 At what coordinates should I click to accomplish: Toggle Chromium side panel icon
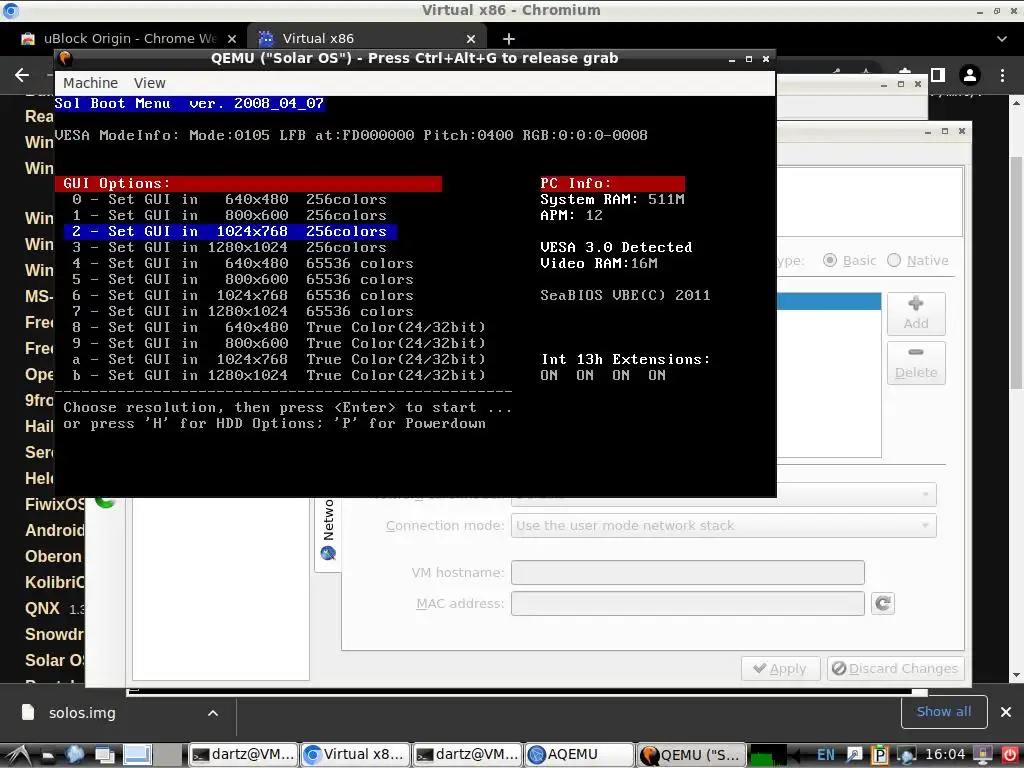pyautogui.click(x=938, y=75)
